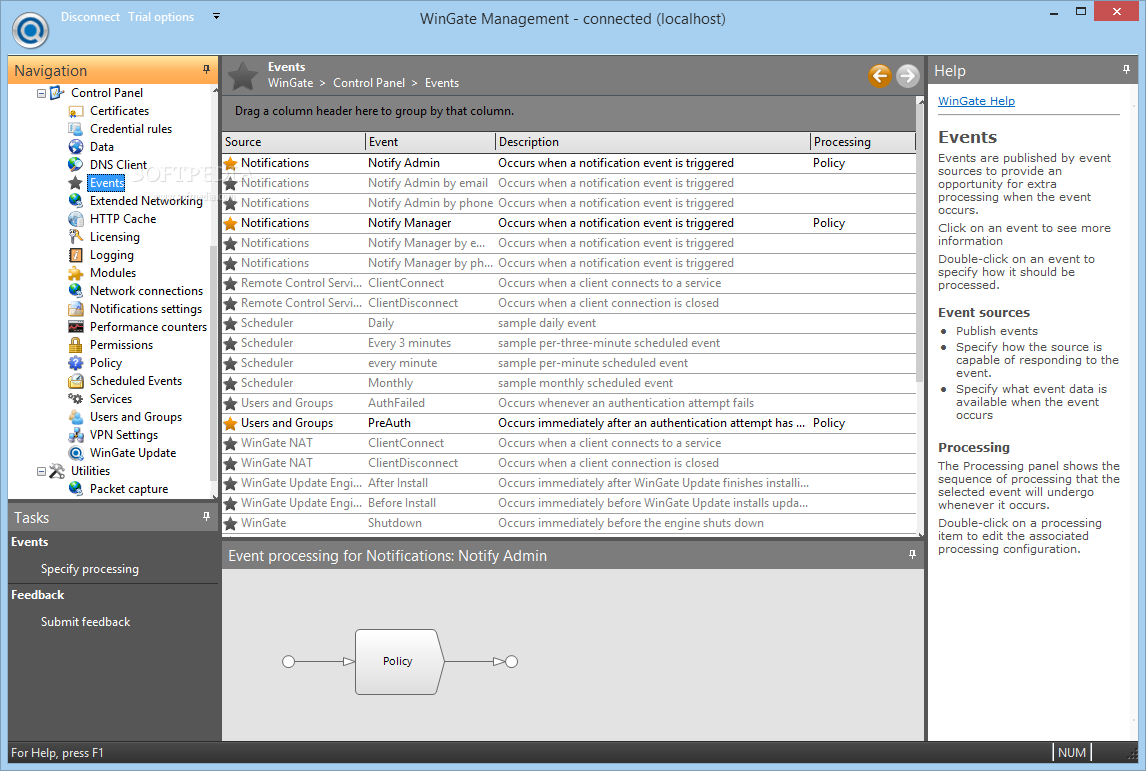
Task: Select the Notify Admin by email row
Action: pos(569,183)
